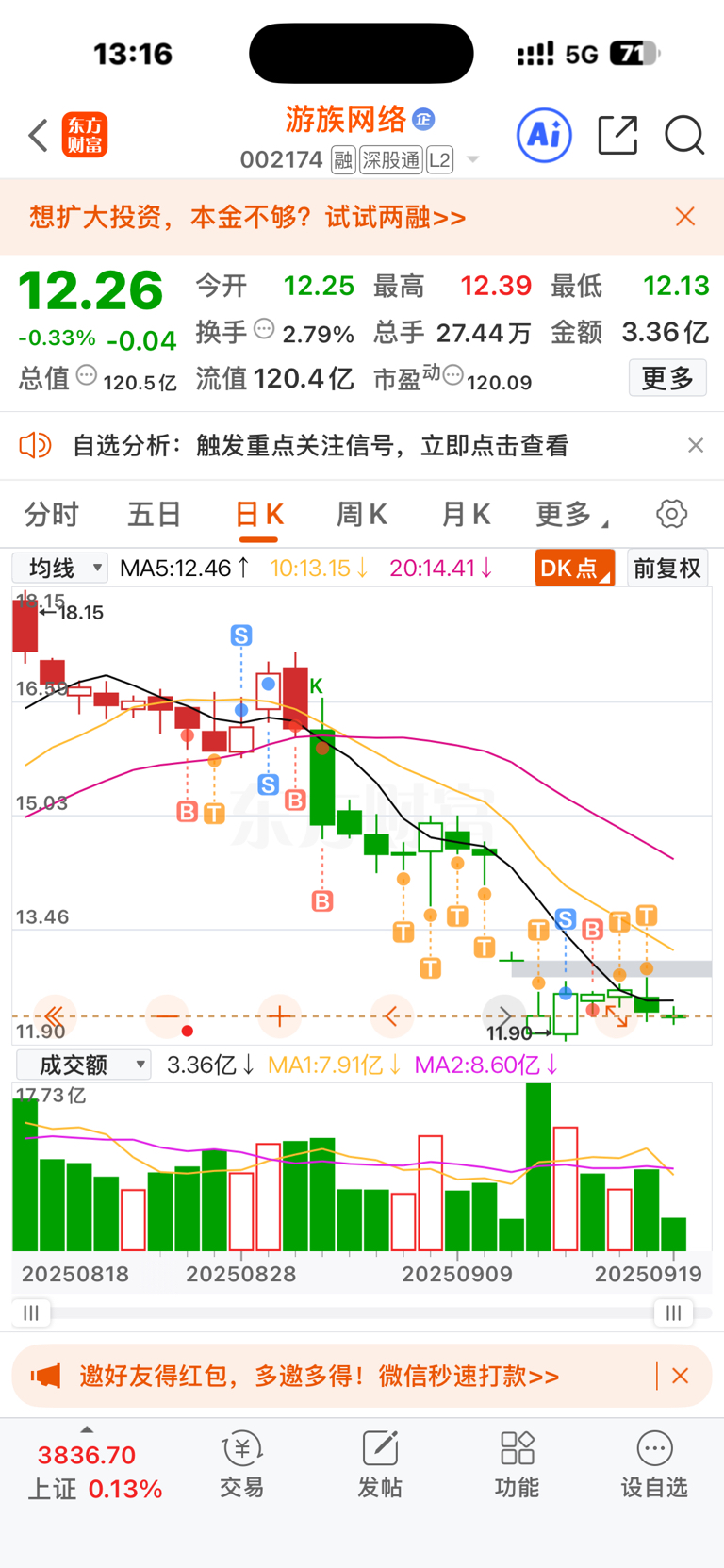Open the 发帖 post icon
This screenshot has height=1568, width=724.
(x=380, y=1465)
